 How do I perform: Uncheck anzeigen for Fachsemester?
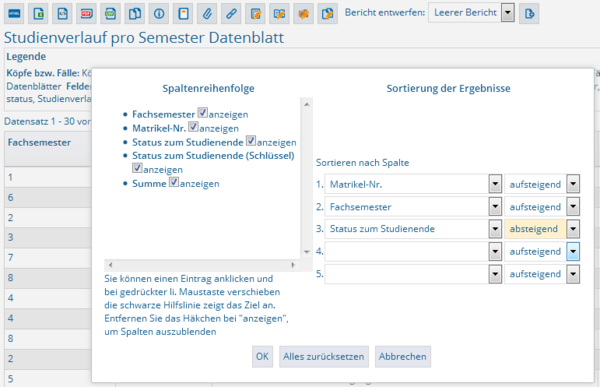(x=202, y=113)
